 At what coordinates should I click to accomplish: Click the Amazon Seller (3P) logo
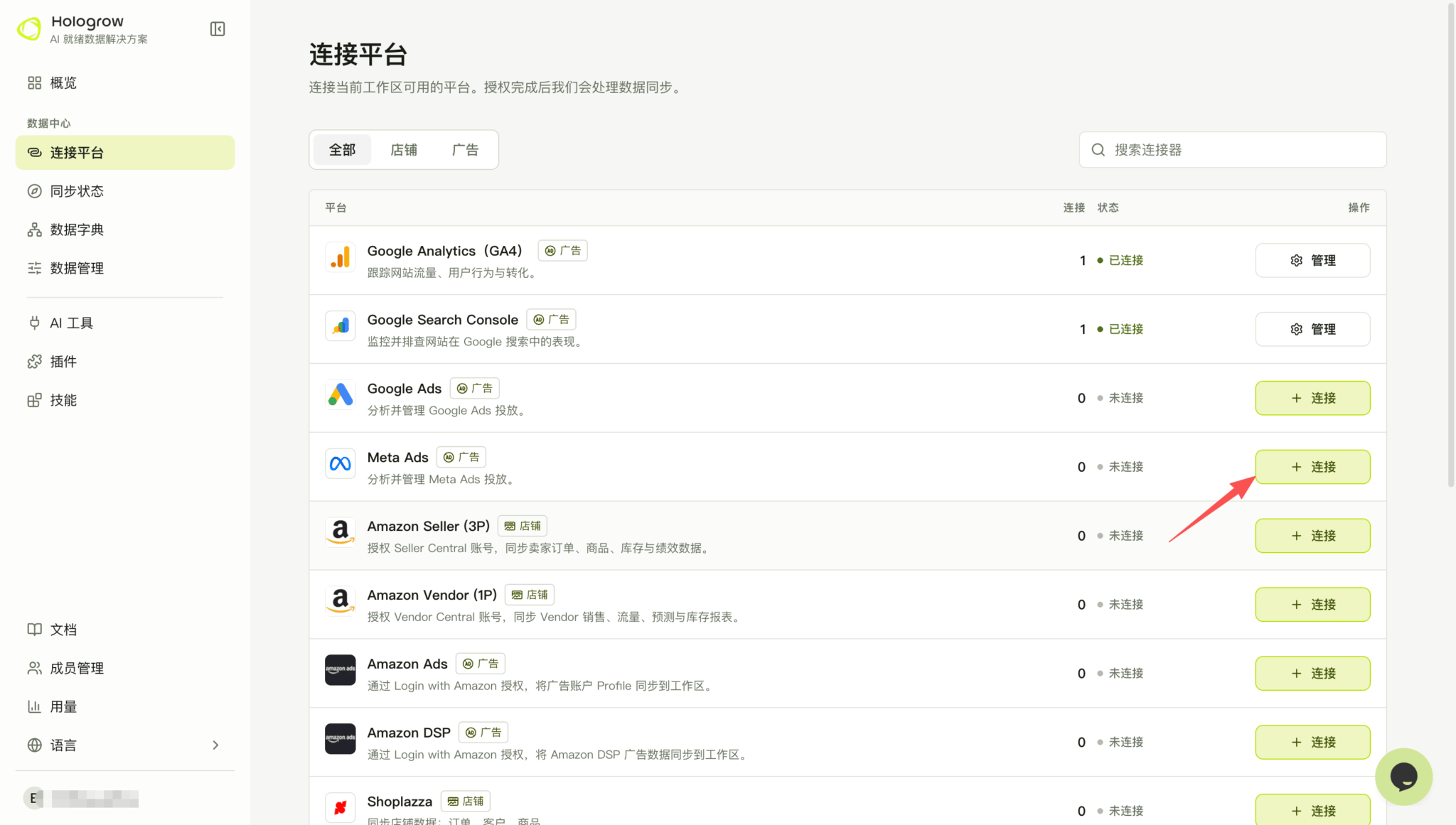point(341,533)
